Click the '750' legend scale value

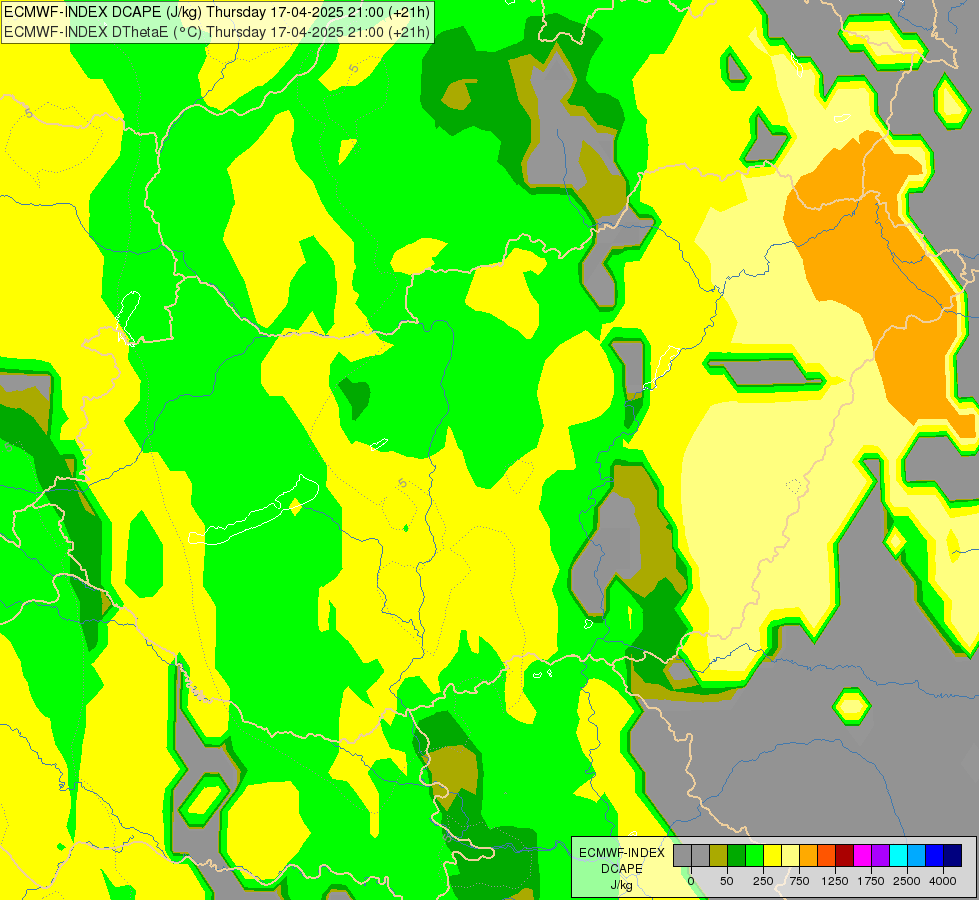click(799, 881)
